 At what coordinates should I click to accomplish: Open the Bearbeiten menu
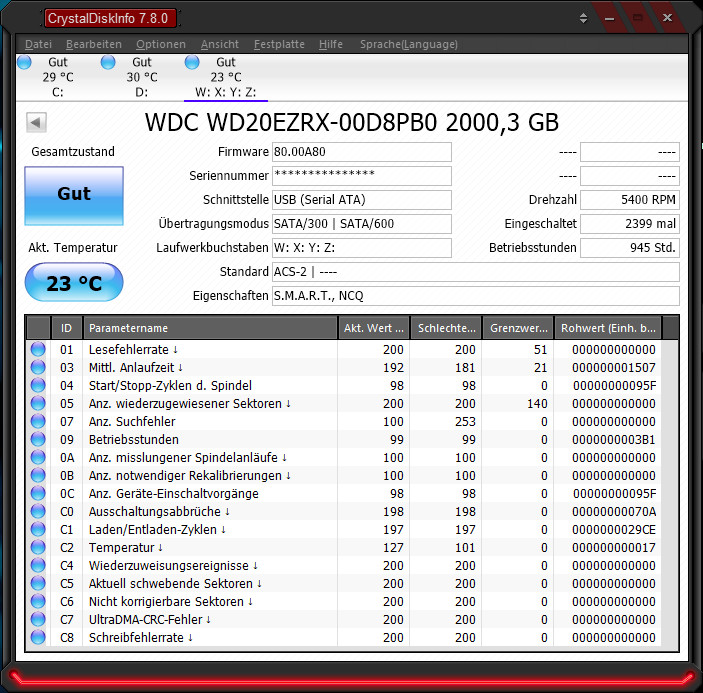click(94, 44)
